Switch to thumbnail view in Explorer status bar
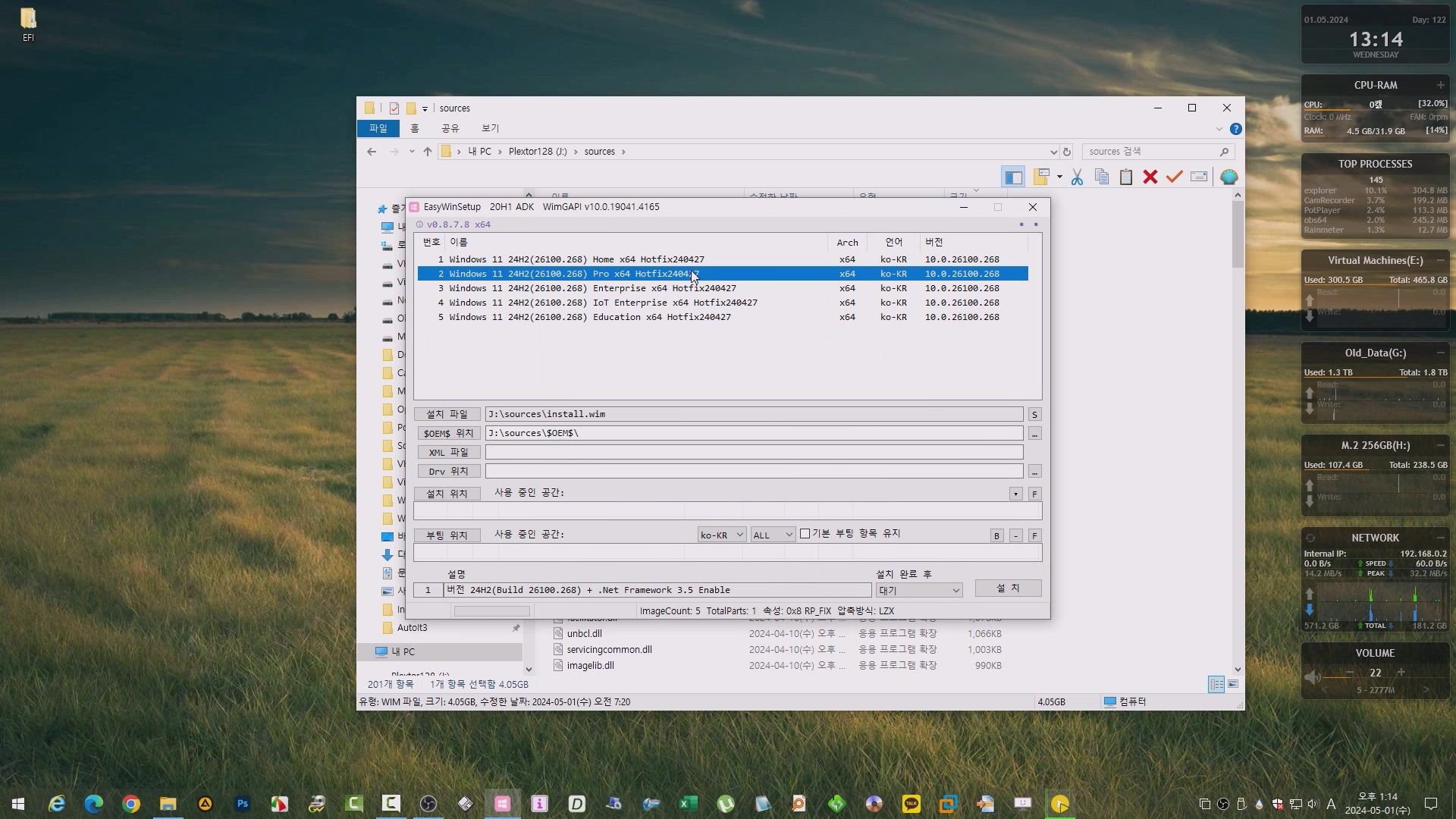The width and height of the screenshot is (1456, 819). pos(1233,684)
